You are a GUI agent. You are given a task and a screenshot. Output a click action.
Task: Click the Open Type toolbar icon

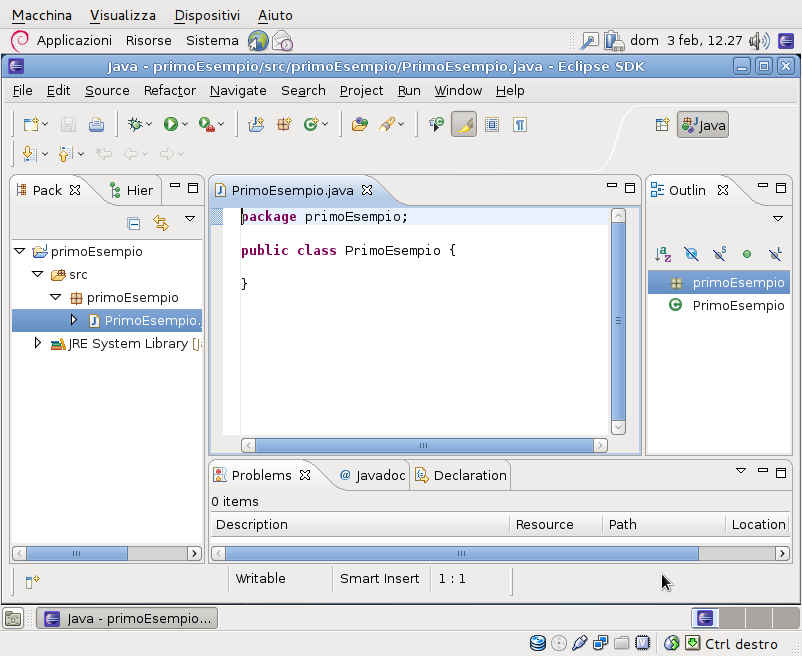(360, 124)
